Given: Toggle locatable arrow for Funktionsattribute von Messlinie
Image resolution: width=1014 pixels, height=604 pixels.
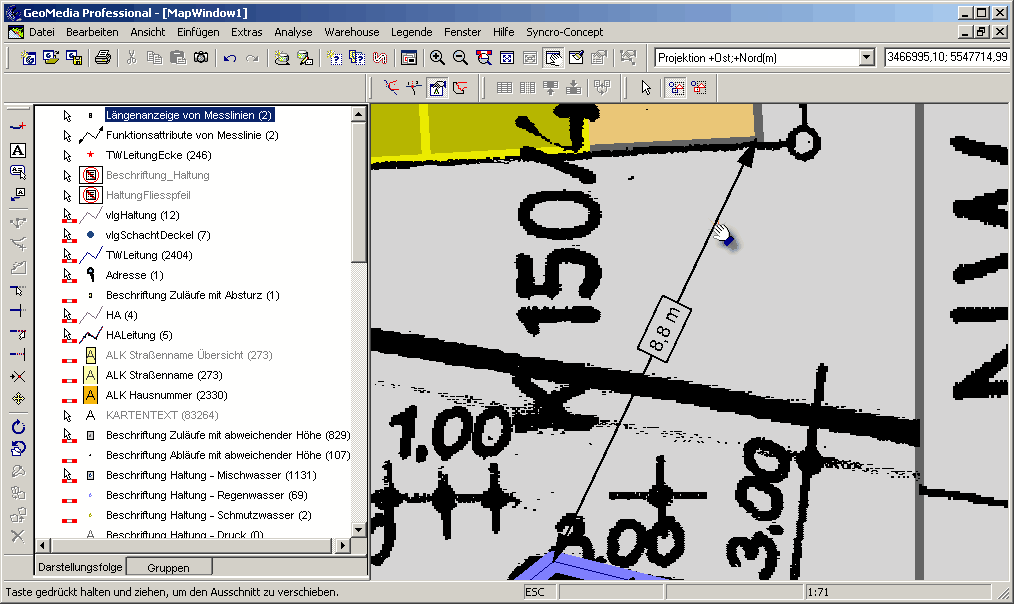Looking at the screenshot, I should point(68,135).
